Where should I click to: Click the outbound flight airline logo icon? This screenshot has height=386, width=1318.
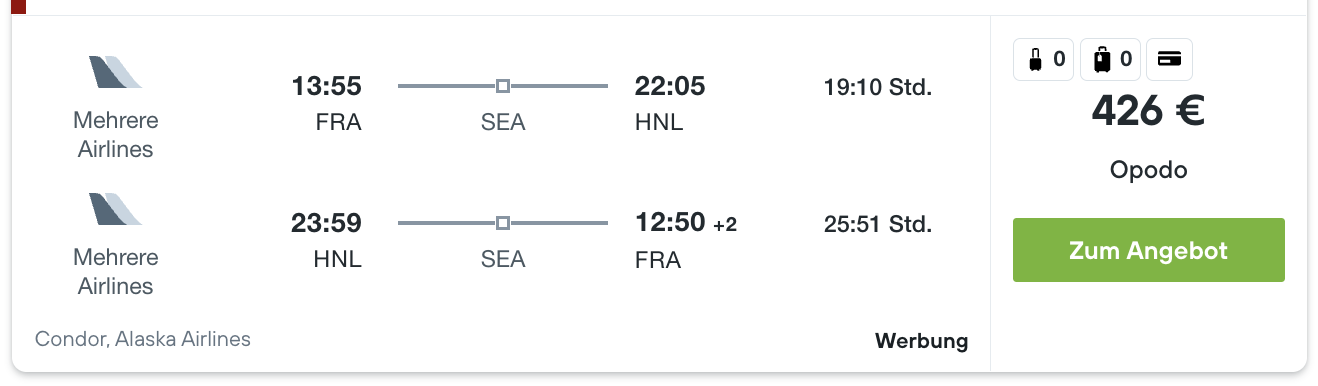116,72
